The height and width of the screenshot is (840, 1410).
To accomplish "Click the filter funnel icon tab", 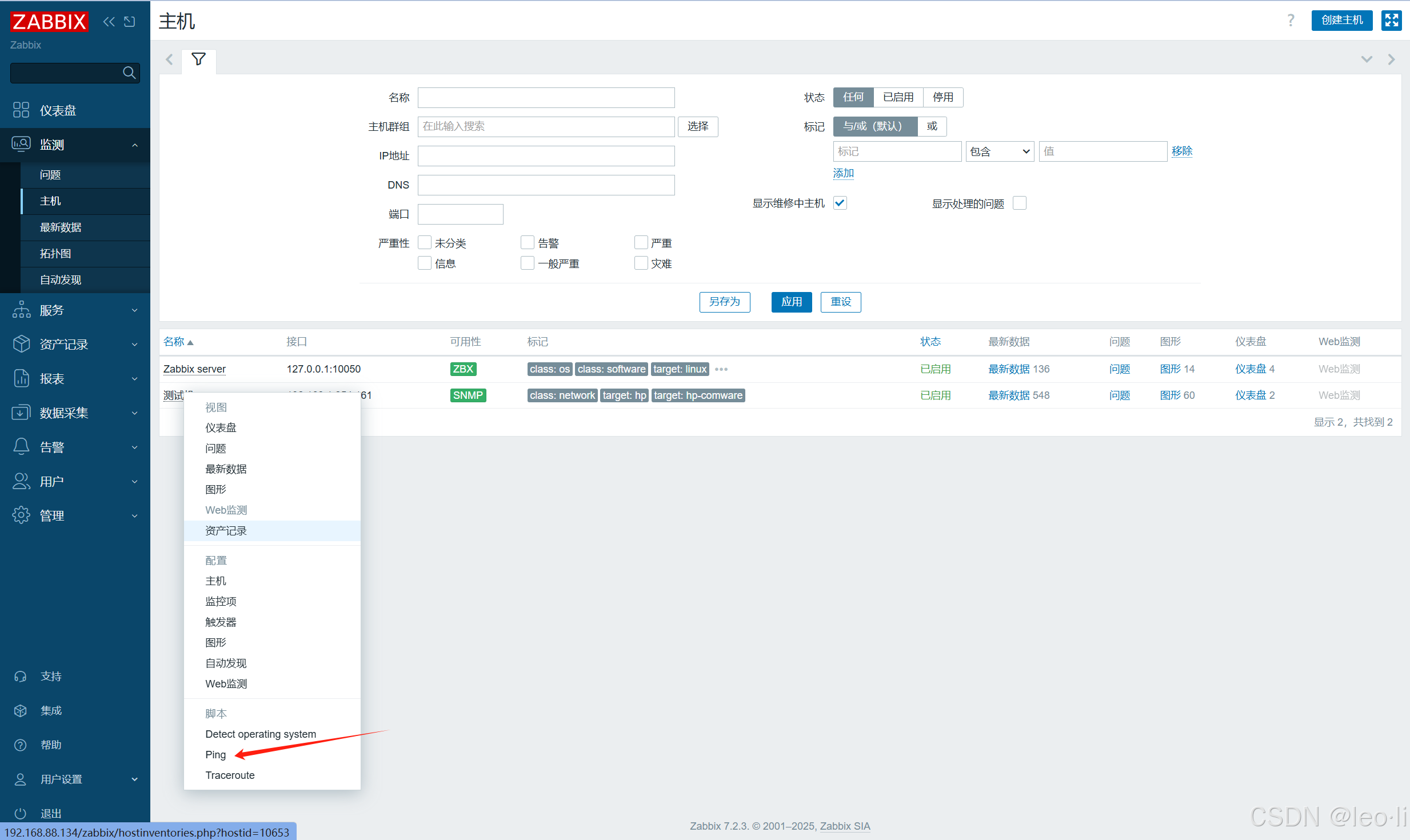I will 198,59.
